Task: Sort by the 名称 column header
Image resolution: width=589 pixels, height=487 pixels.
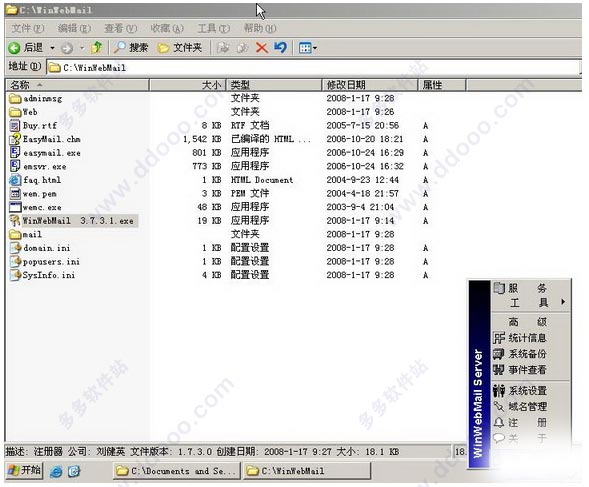Action: click(x=77, y=85)
